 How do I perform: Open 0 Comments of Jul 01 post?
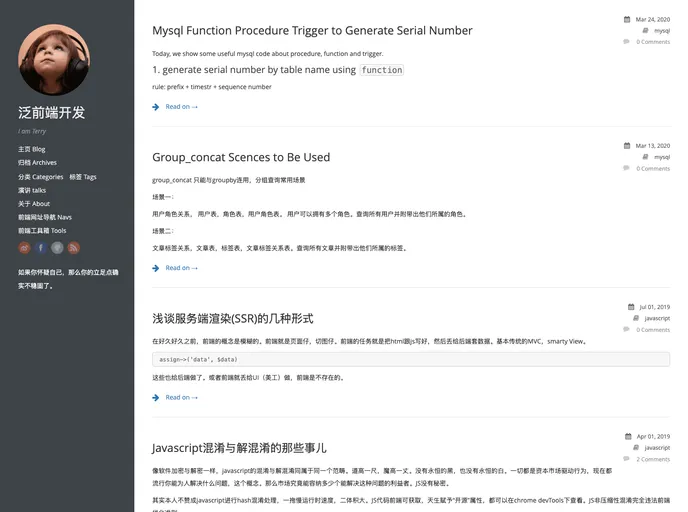pyautogui.click(x=653, y=330)
